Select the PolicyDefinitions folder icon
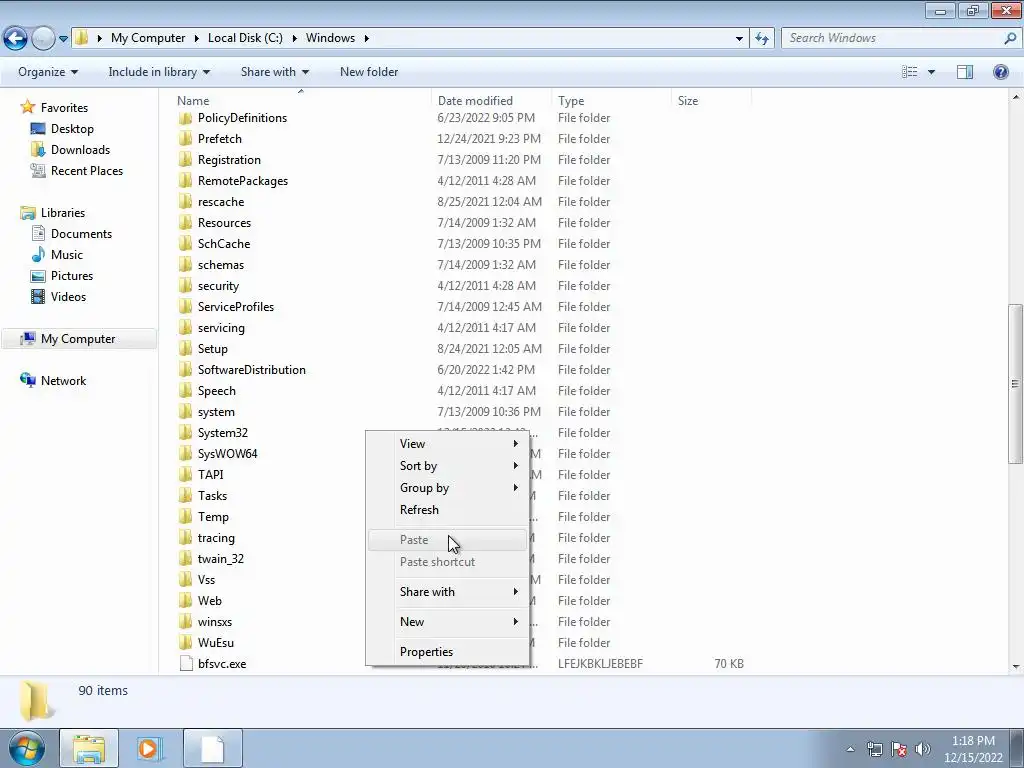Screen dimensions: 1024x768 point(185,118)
